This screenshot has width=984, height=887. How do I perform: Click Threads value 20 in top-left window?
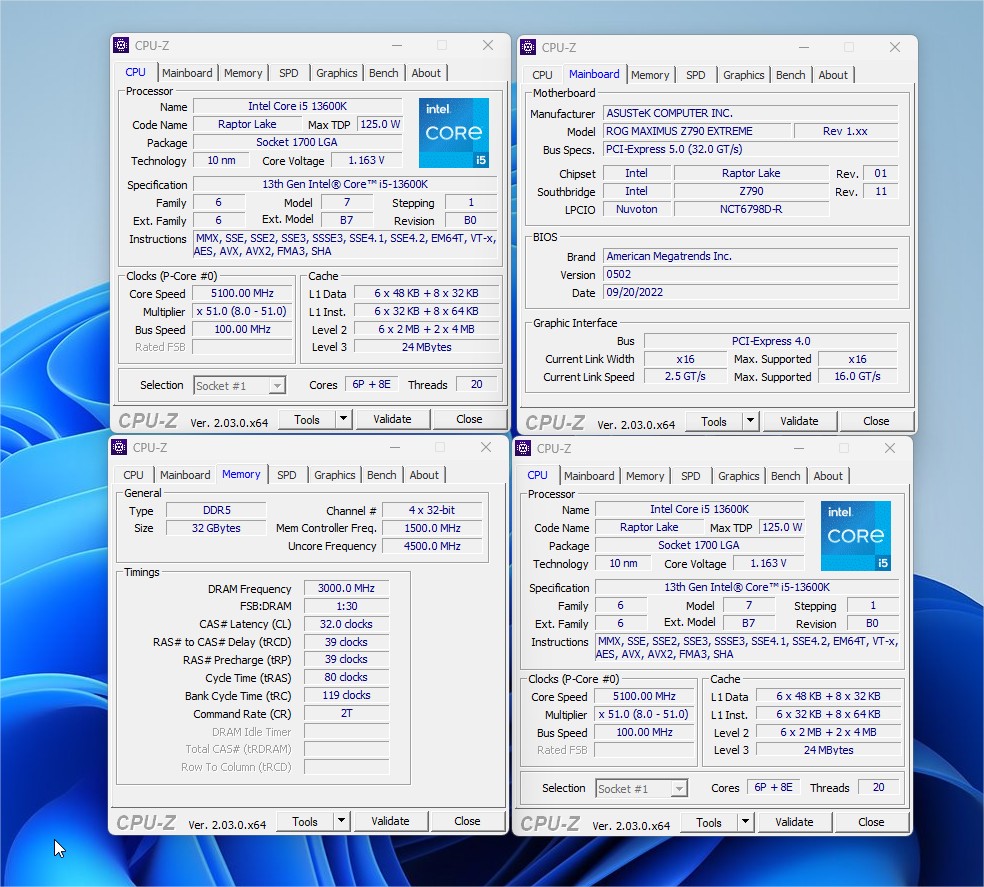tap(477, 384)
